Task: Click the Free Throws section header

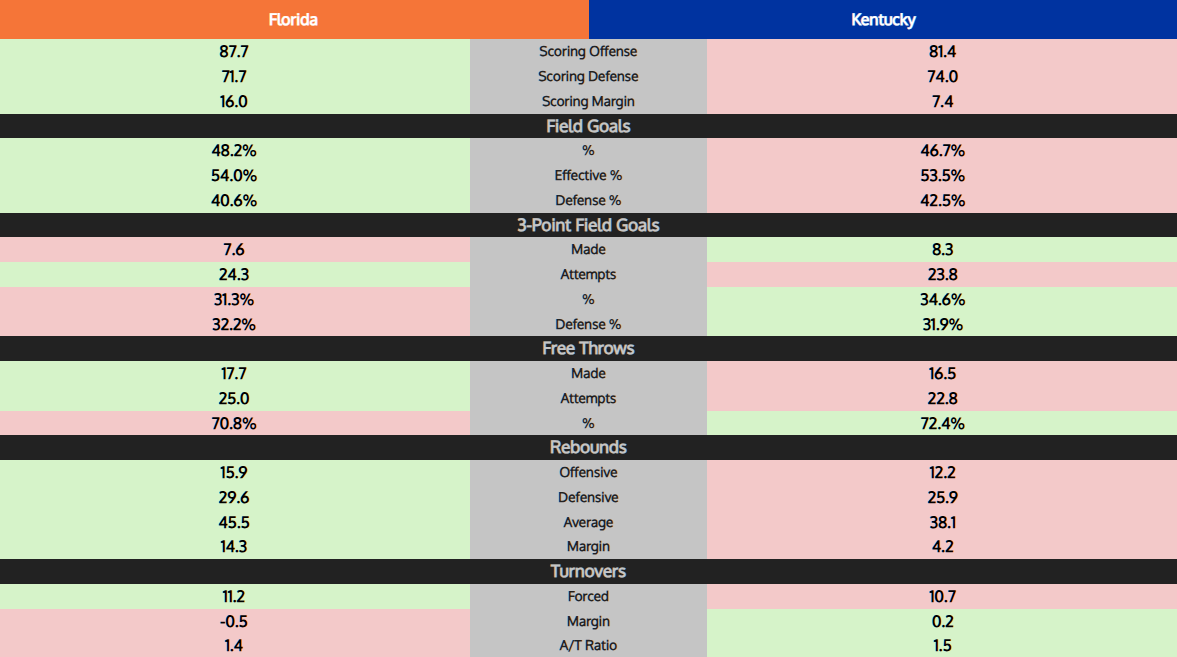Action: (588, 348)
